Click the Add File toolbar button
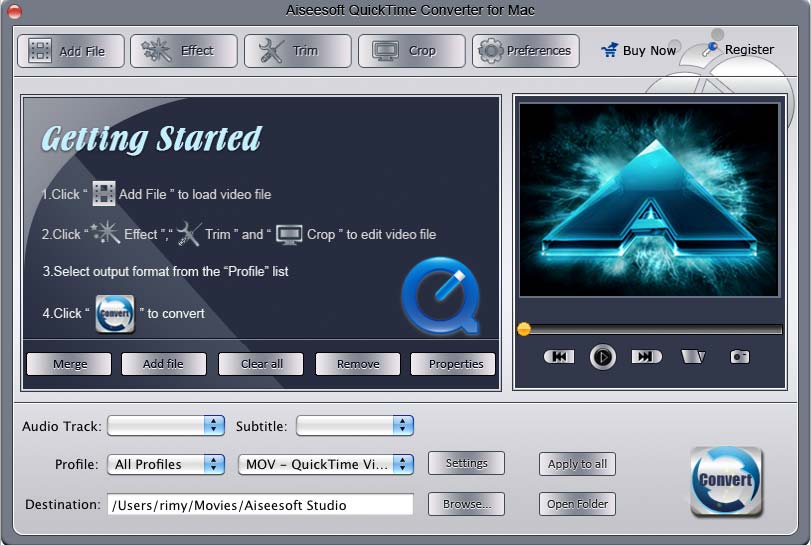Viewport: 811px width, 545px height. (x=71, y=51)
